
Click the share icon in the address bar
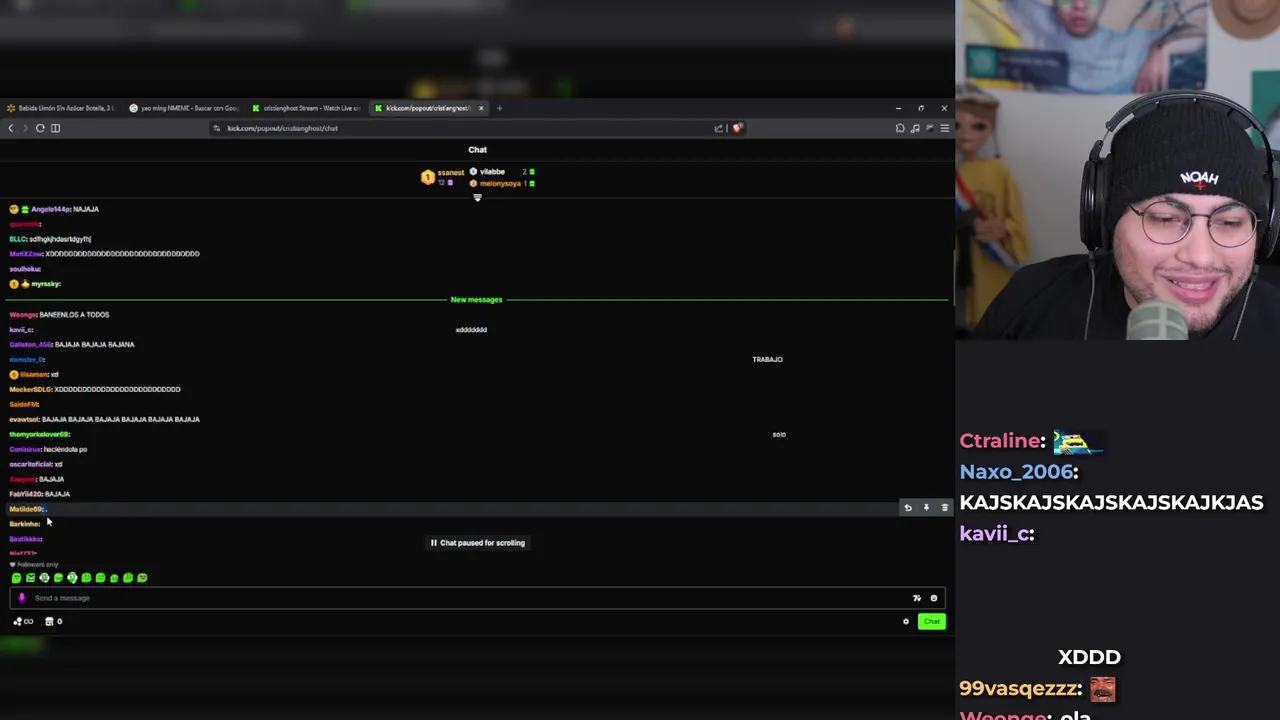[x=718, y=128]
